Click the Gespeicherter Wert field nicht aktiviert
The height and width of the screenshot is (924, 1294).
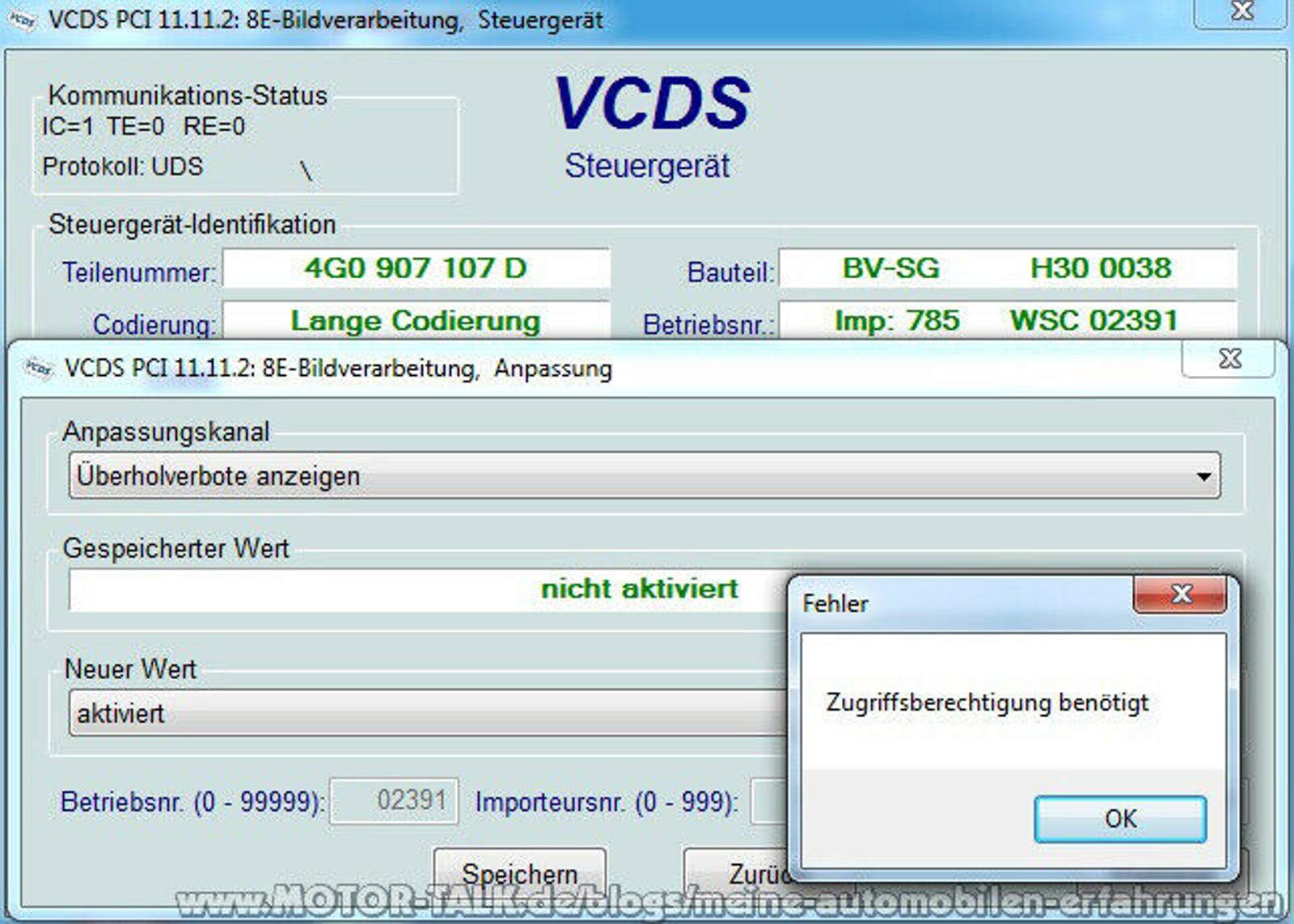coord(428,589)
